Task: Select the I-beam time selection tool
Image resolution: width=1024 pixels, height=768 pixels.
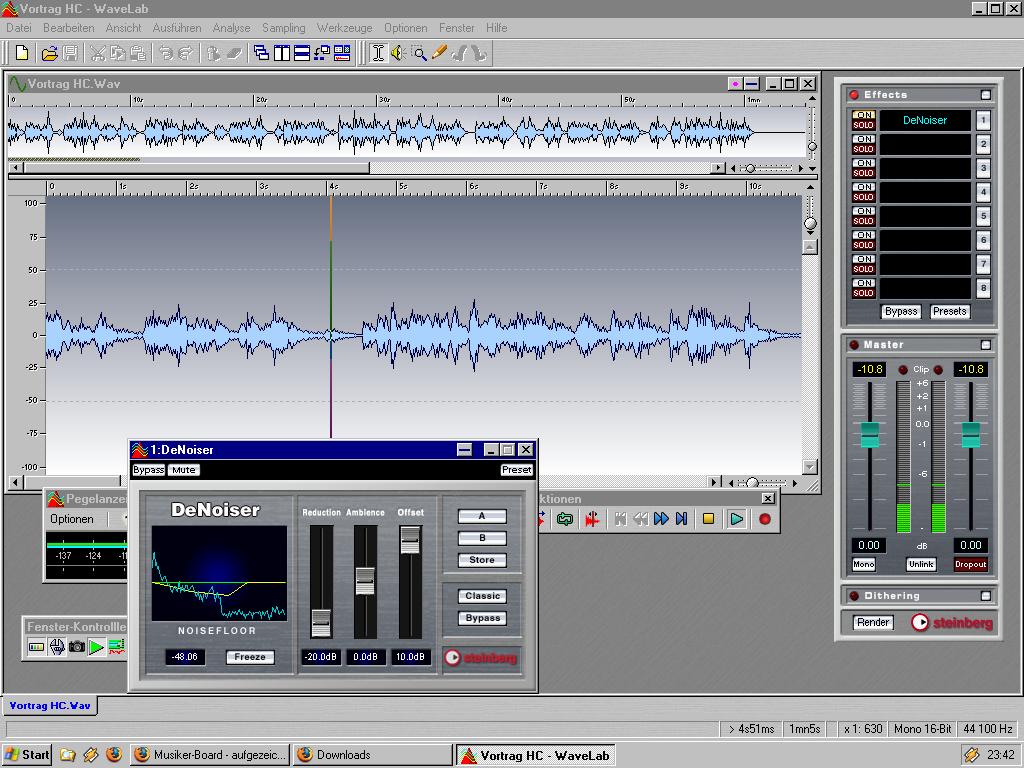Action: click(377, 53)
